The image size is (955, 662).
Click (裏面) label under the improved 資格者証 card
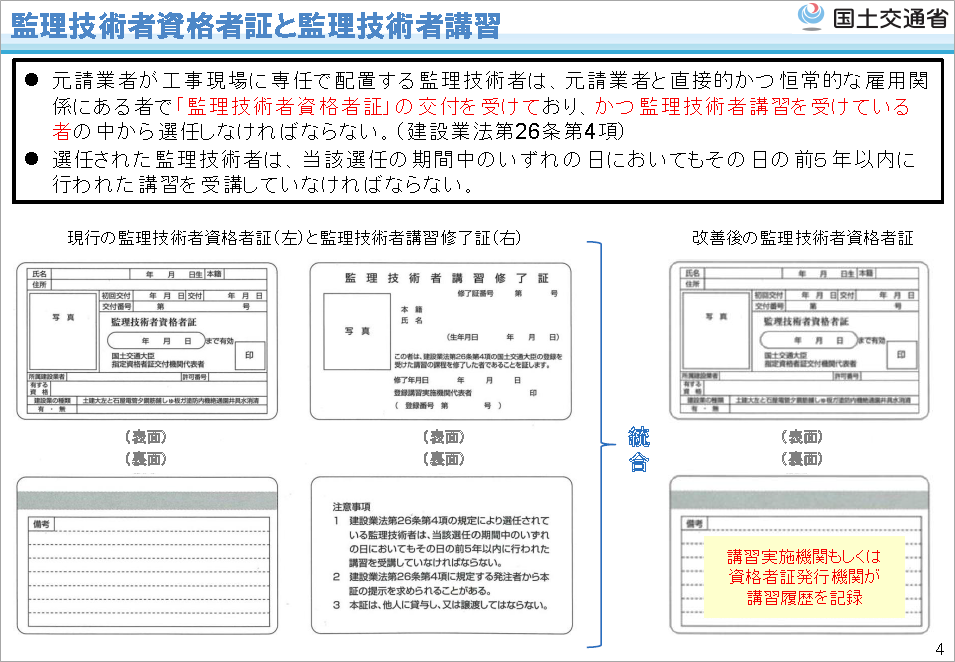click(802, 459)
